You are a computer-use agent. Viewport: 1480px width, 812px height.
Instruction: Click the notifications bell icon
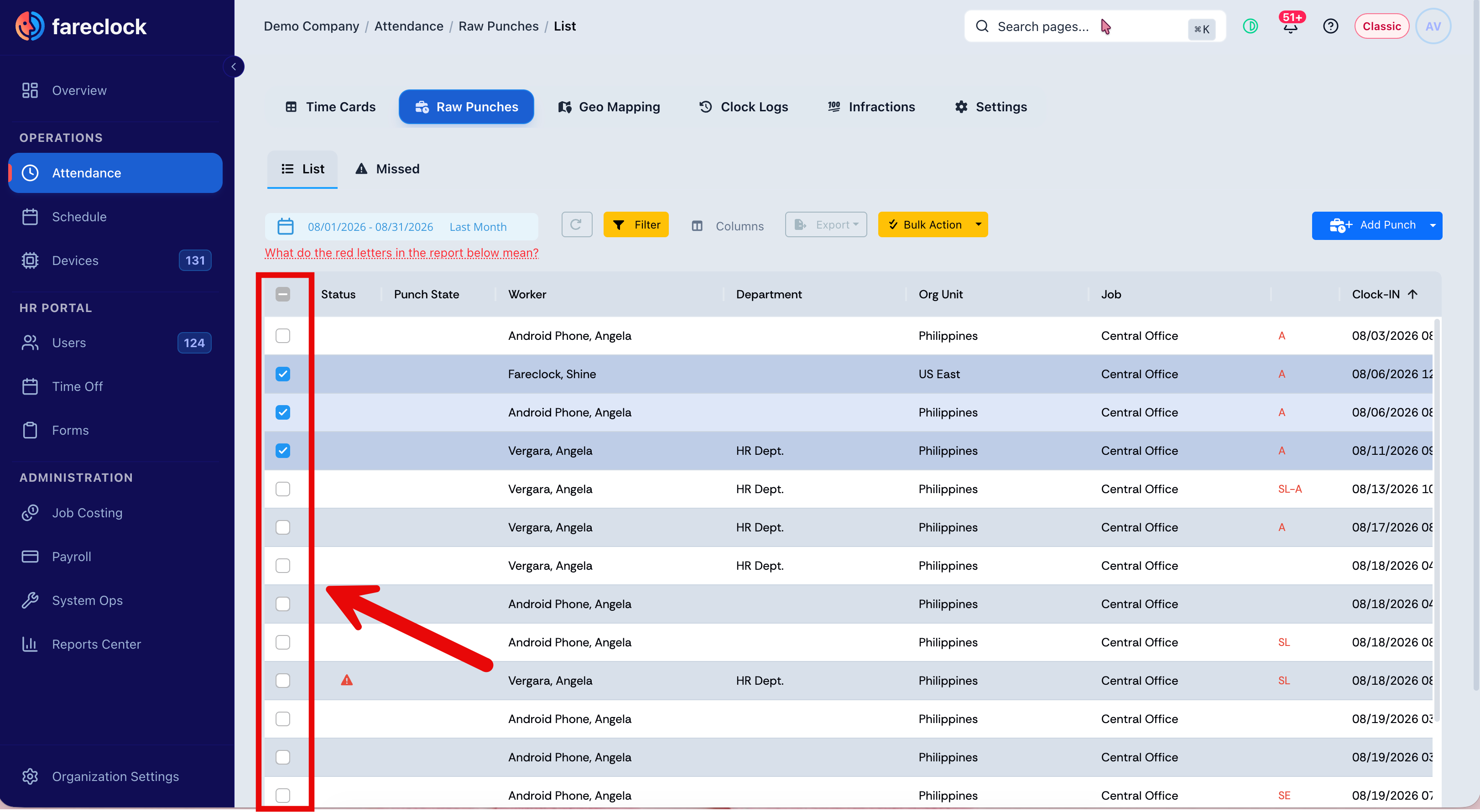tap(1290, 26)
